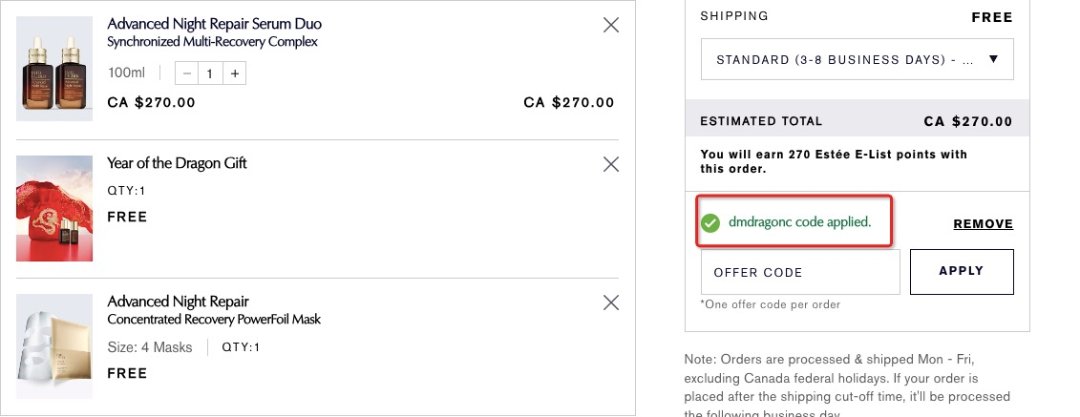Expand shipping options using the arrow
Viewport: 1080px width, 417px height.
(x=993, y=59)
